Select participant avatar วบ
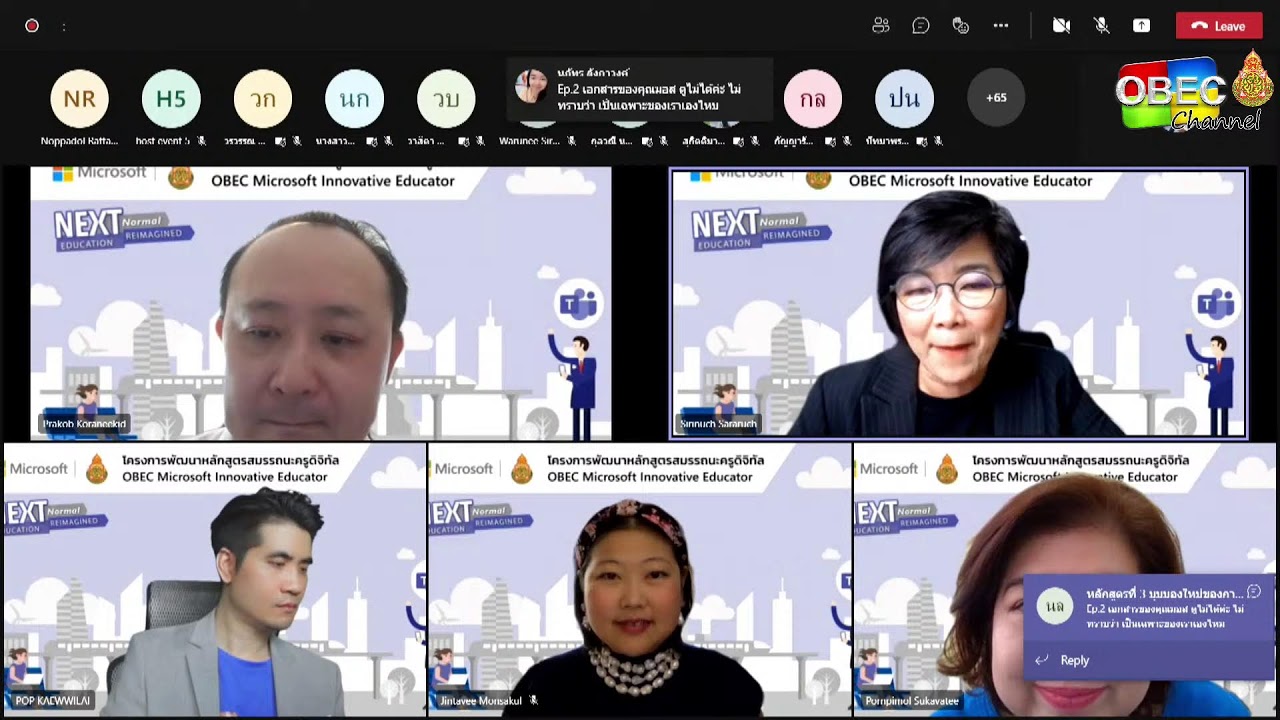The width and height of the screenshot is (1280, 720). 446,98
